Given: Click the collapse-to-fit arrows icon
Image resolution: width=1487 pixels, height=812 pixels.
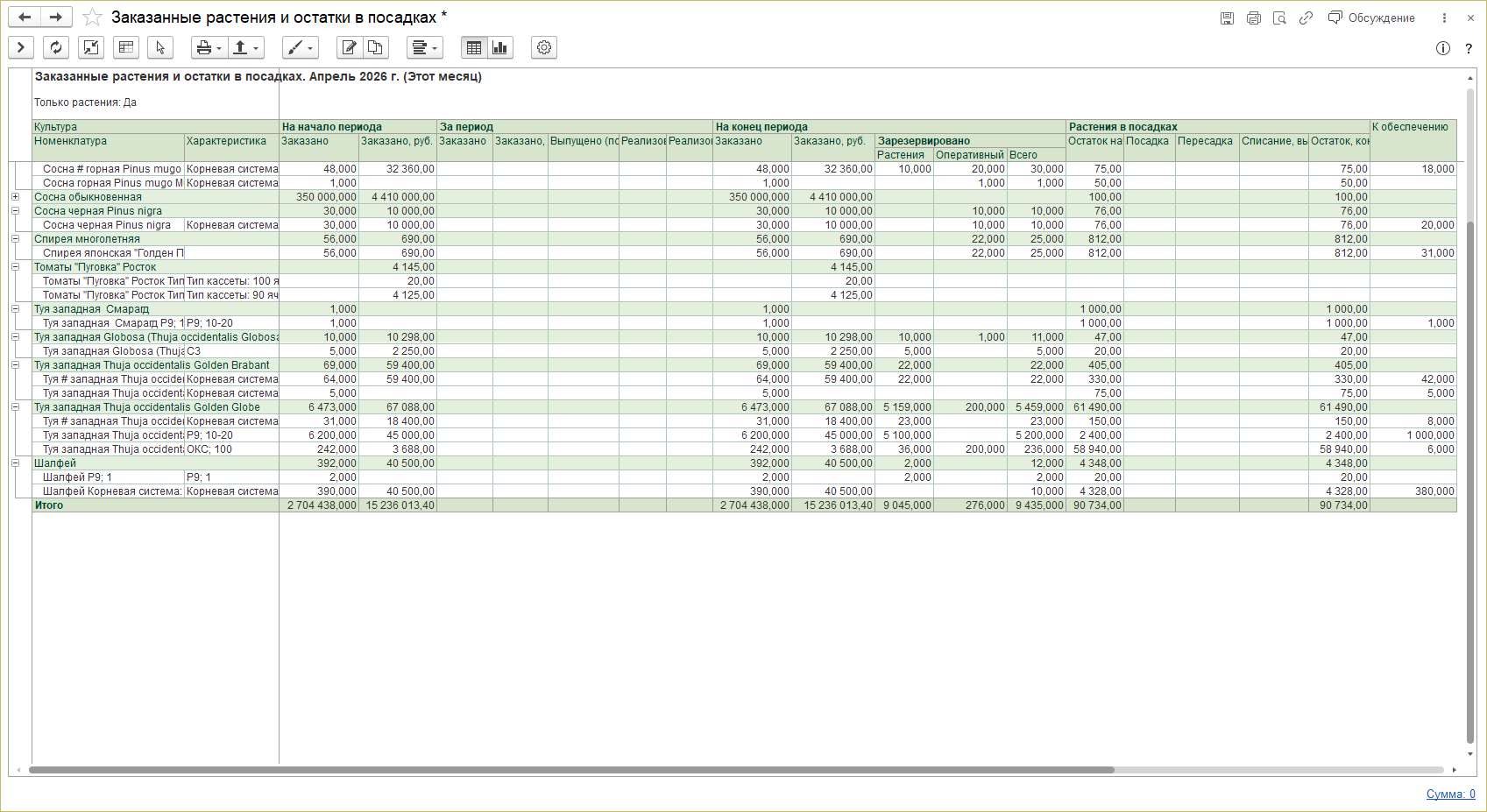Looking at the screenshot, I should tap(91, 47).
